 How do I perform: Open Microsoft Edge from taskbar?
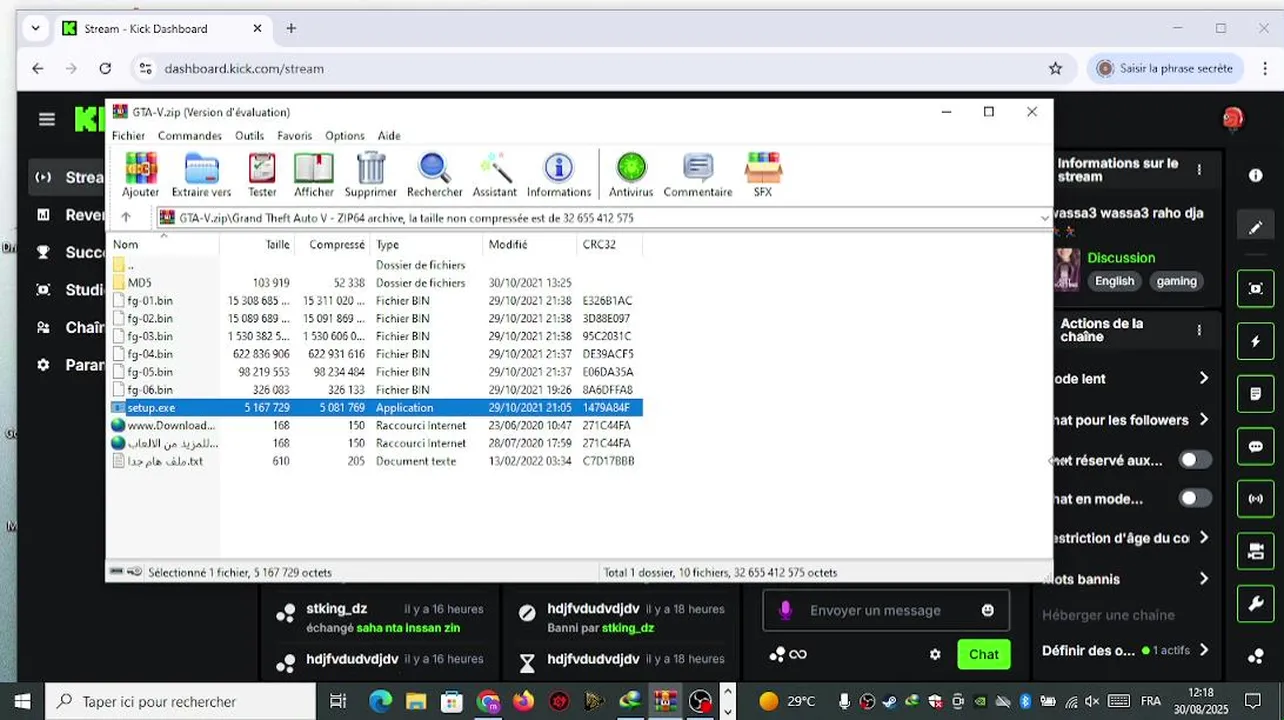[x=380, y=701]
